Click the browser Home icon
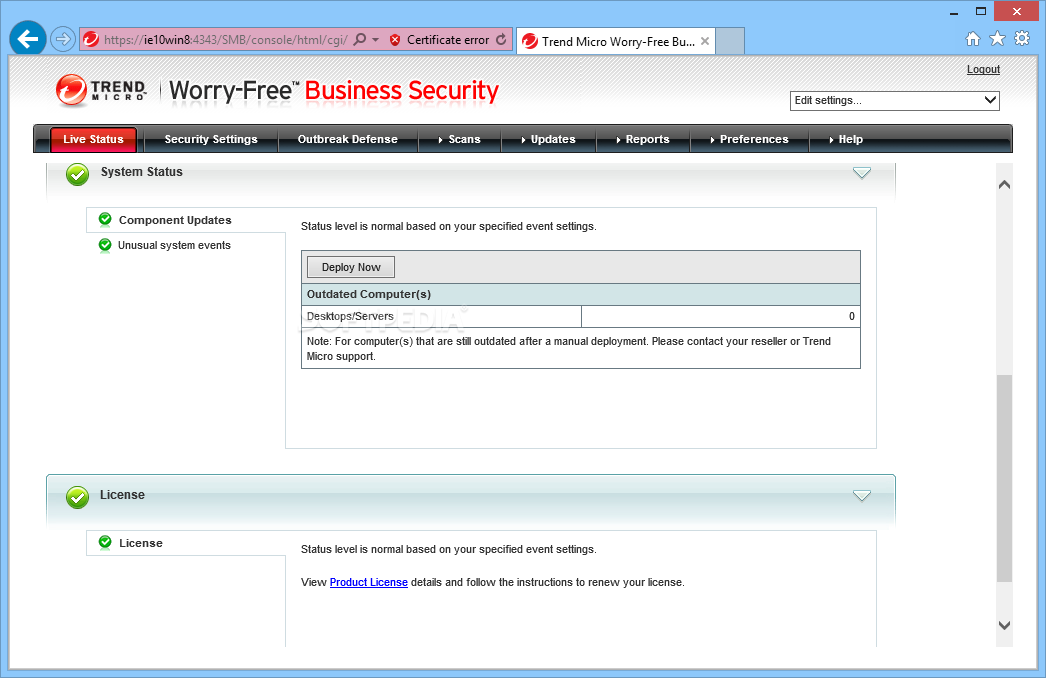 point(973,39)
